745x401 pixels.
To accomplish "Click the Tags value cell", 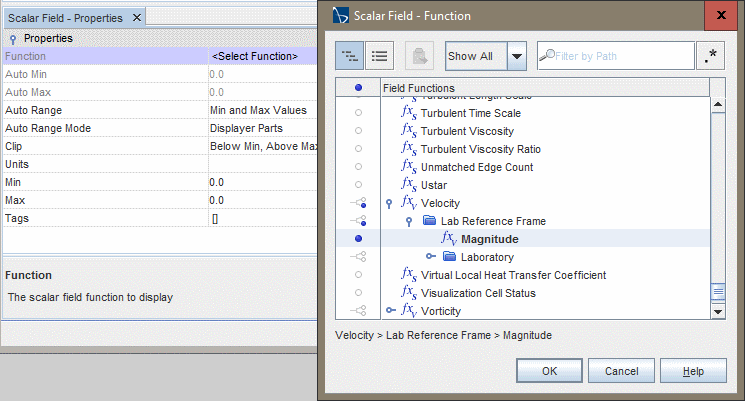I will tap(263, 219).
